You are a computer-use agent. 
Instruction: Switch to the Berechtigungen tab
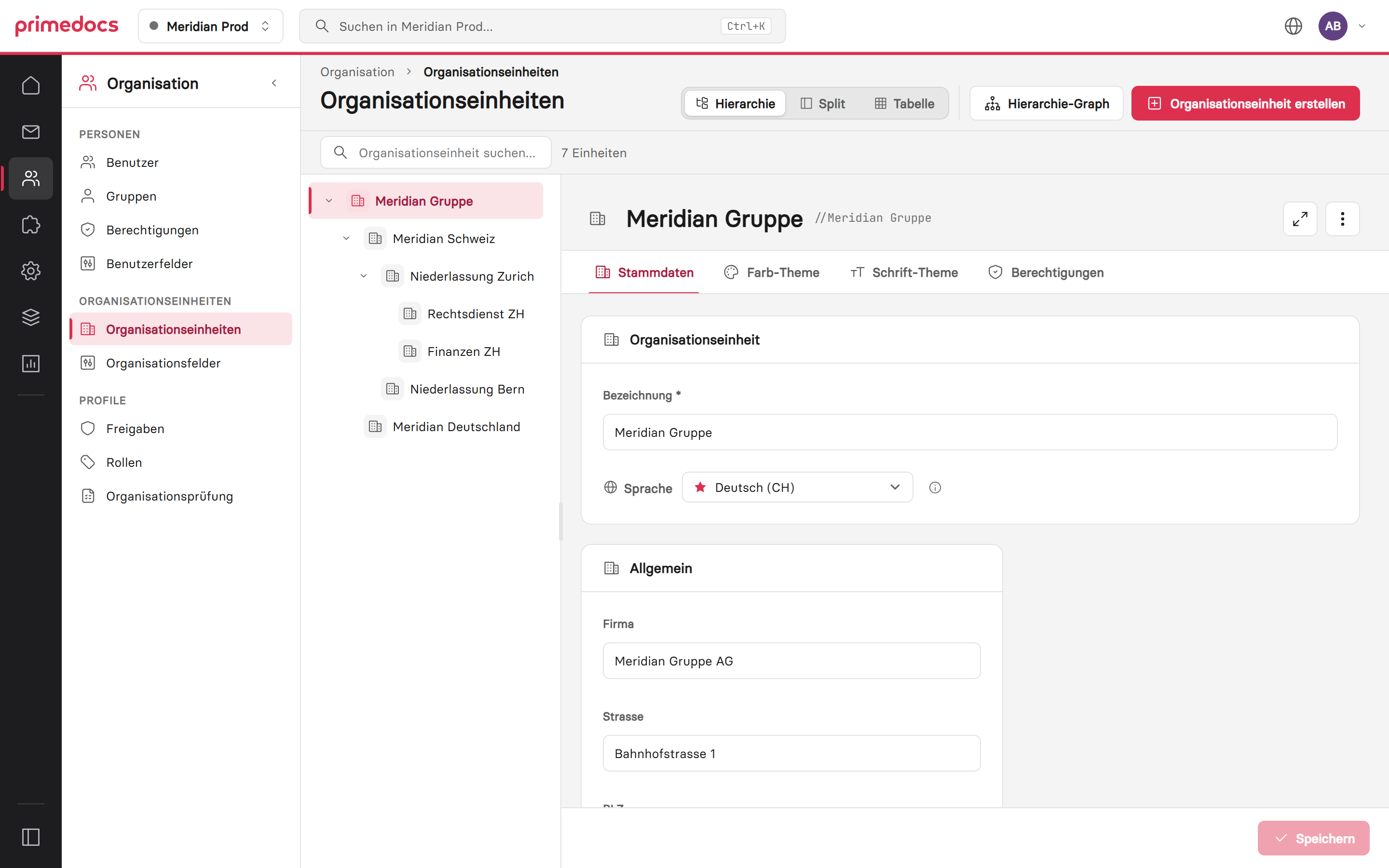(1047, 272)
